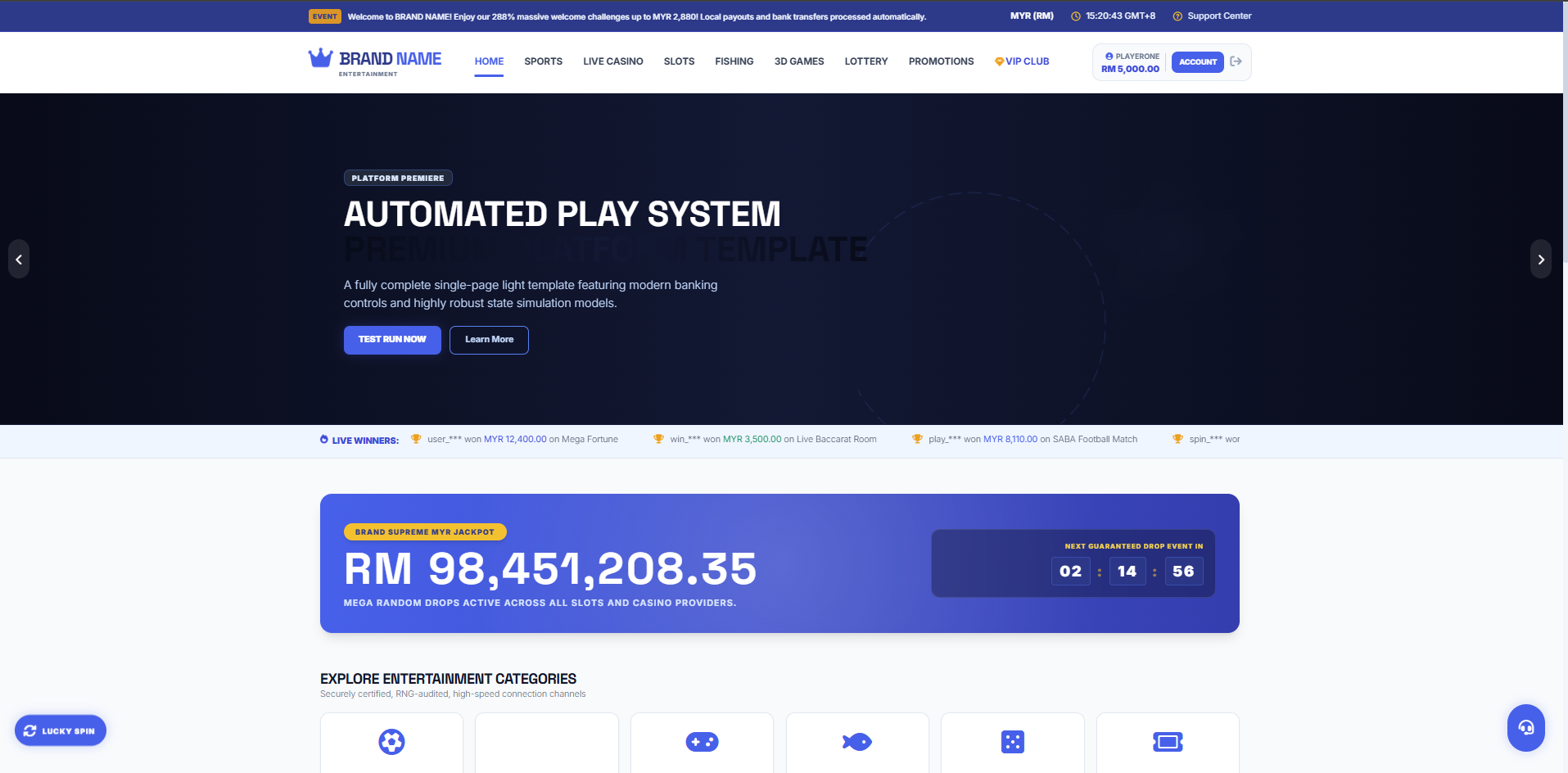Click the crown logo icon
This screenshot has height=773, width=1568.
(320, 58)
